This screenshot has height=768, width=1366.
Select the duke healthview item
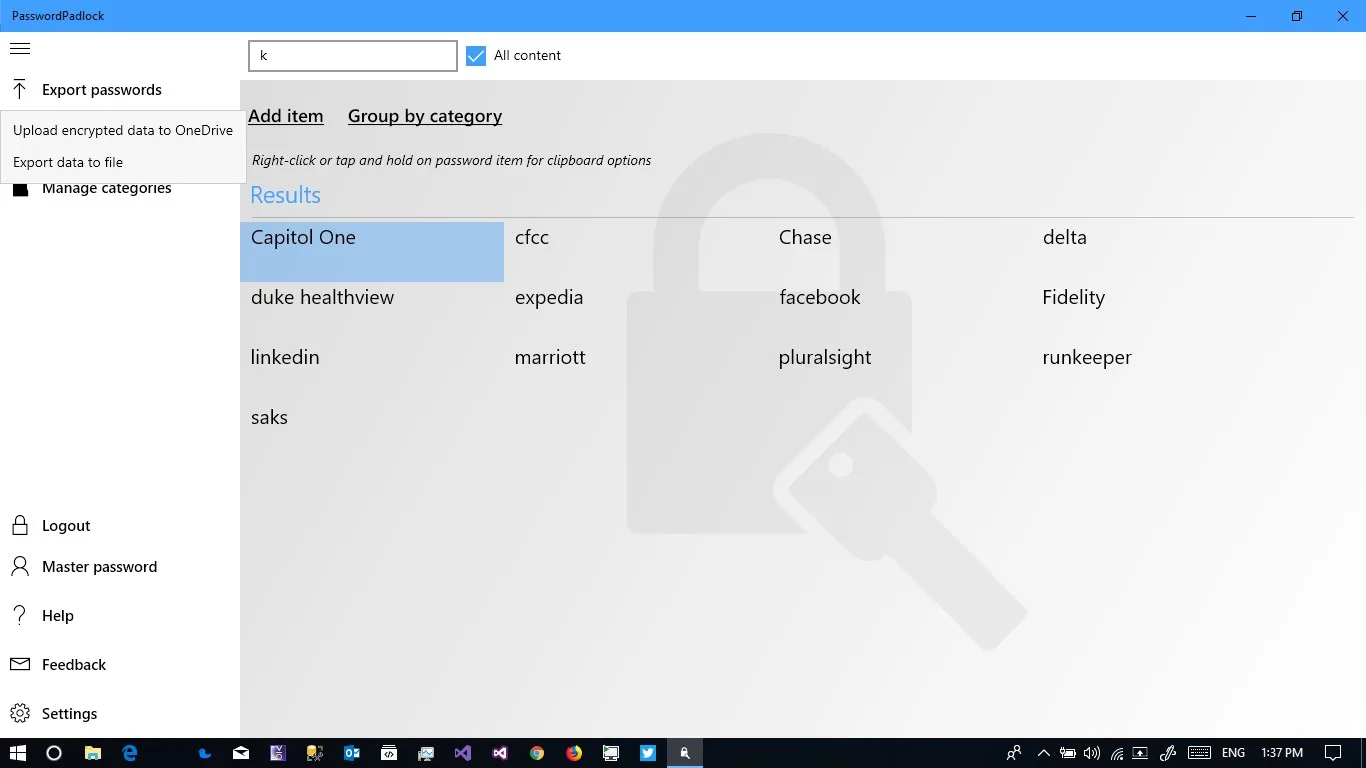(x=372, y=312)
